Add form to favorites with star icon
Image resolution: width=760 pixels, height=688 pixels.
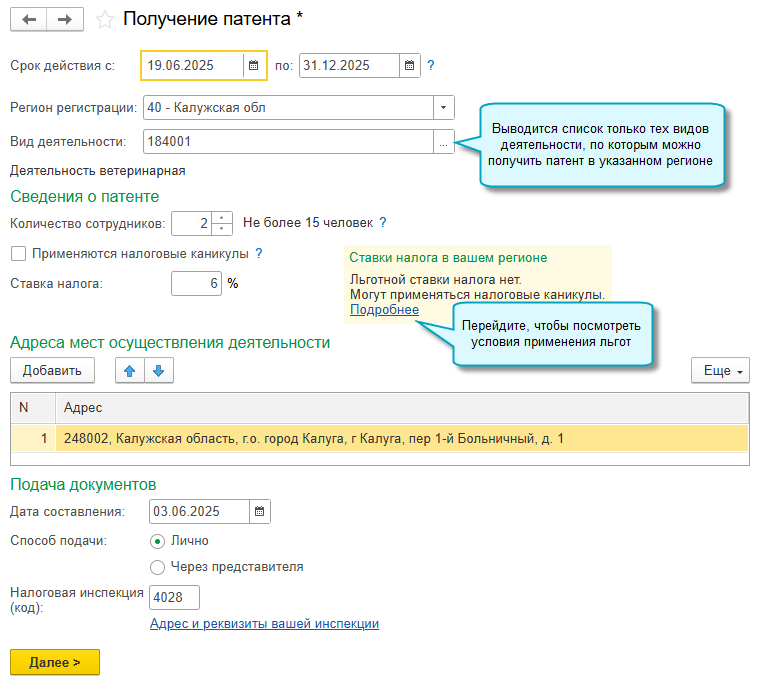click(x=104, y=20)
